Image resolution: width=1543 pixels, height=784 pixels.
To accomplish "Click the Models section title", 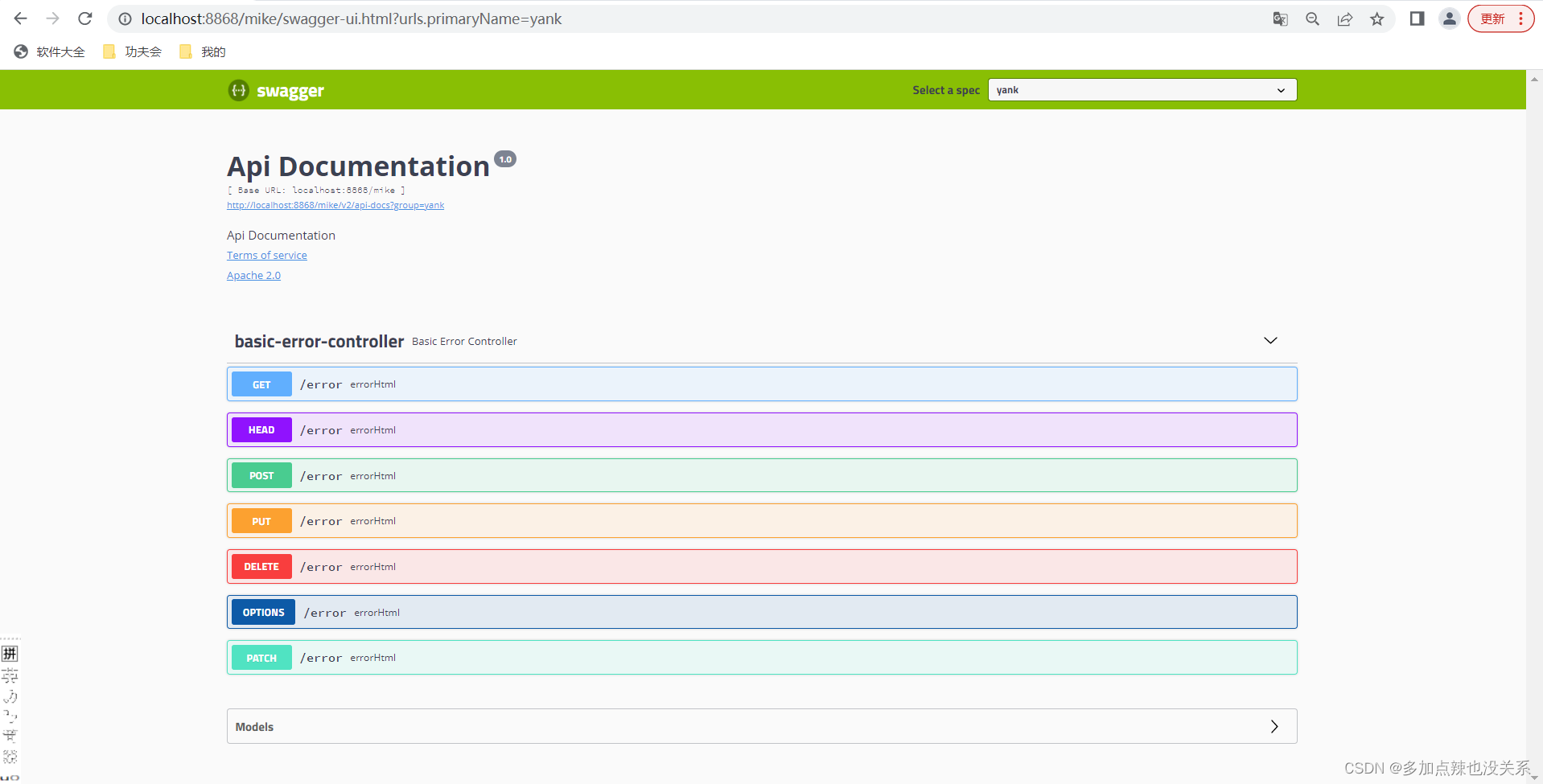I will click(254, 727).
